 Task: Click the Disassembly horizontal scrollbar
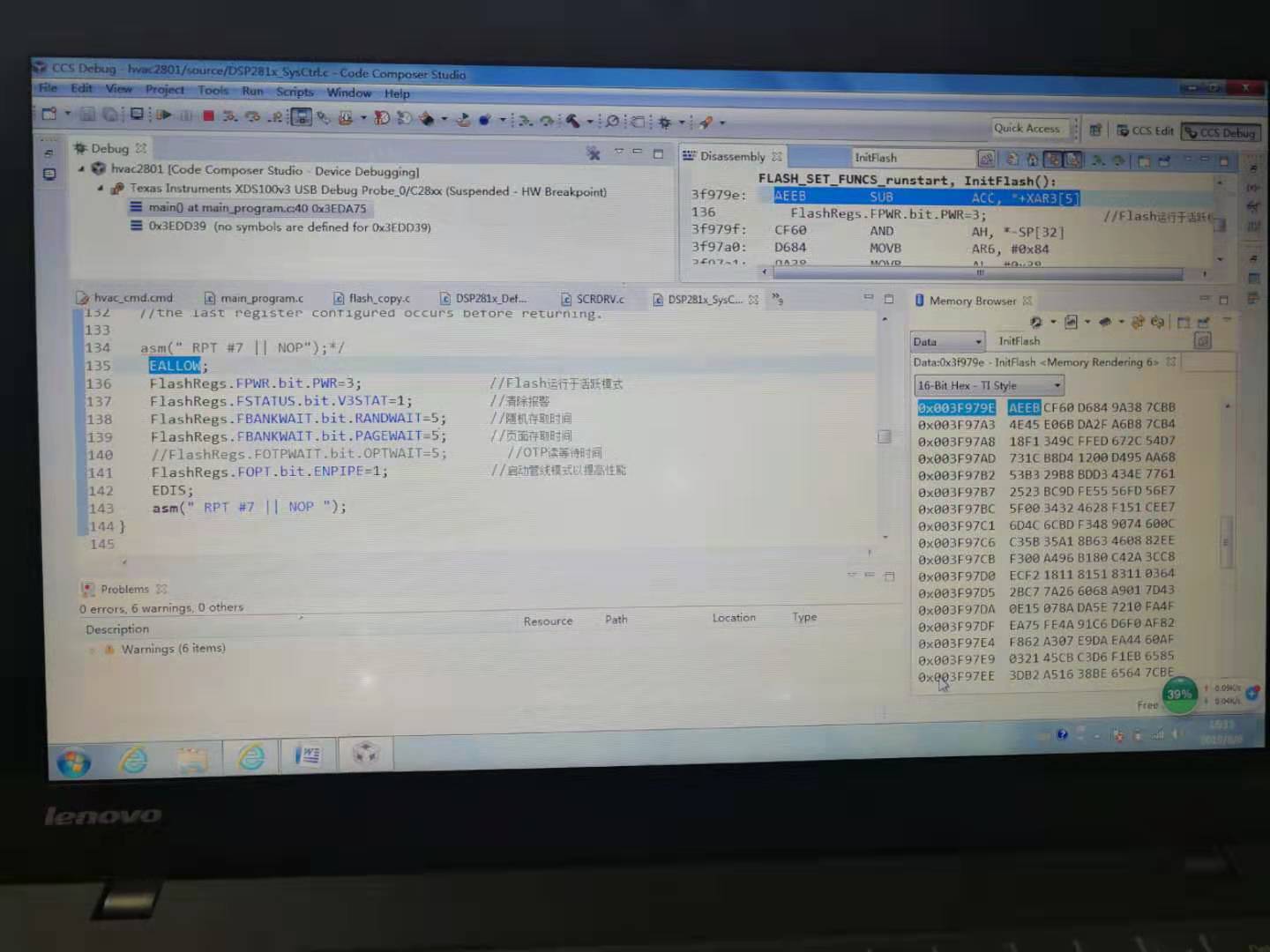click(978, 273)
